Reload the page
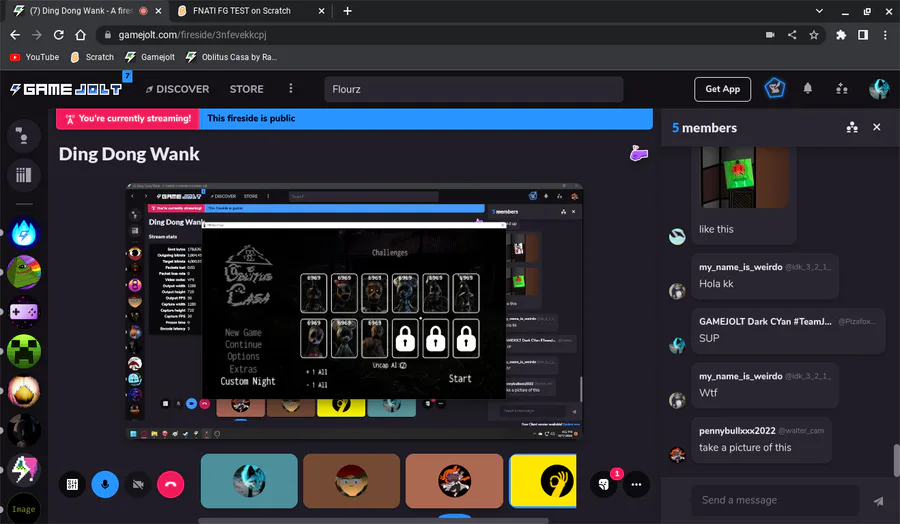Viewport: 900px width, 524px height. coord(59,35)
